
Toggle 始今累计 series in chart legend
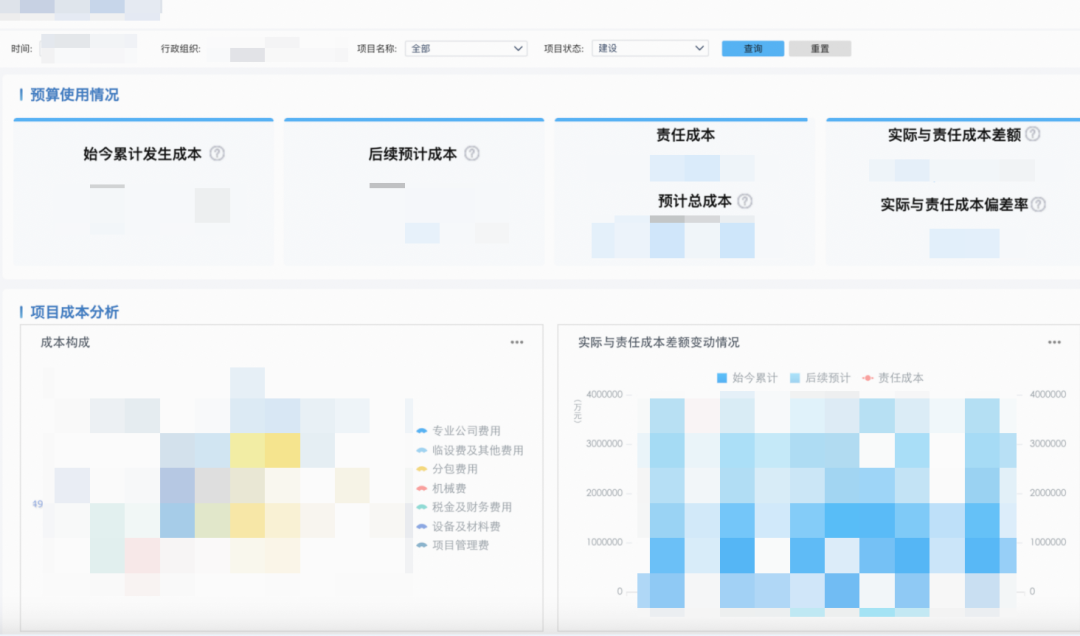(747, 378)
